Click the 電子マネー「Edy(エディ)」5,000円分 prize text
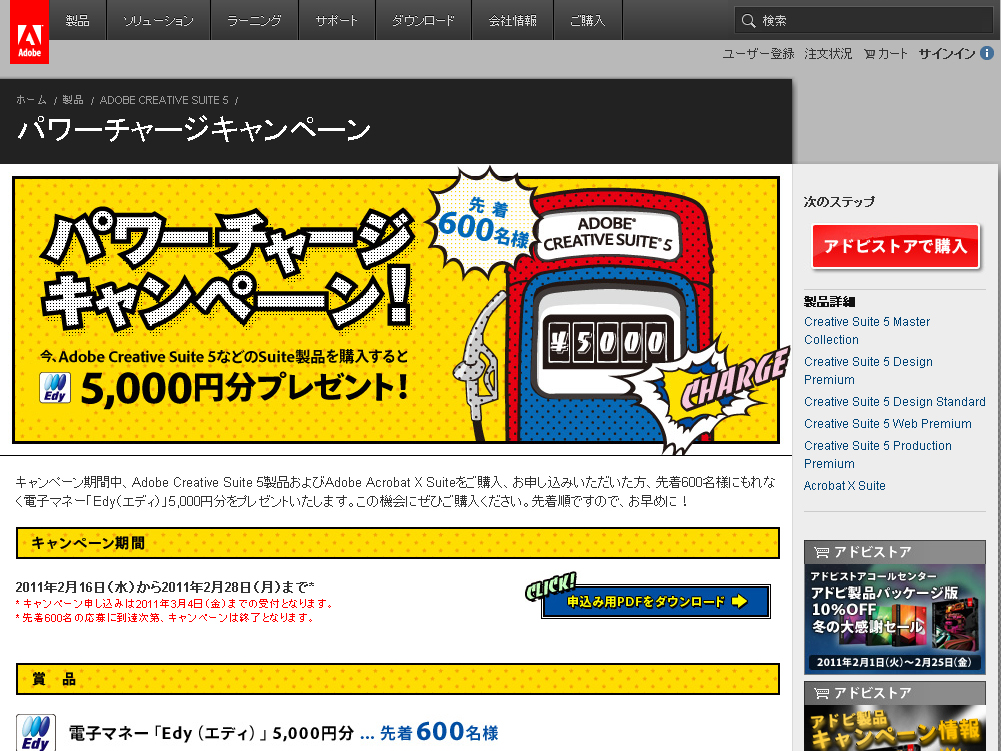 (x=211, y=733)
